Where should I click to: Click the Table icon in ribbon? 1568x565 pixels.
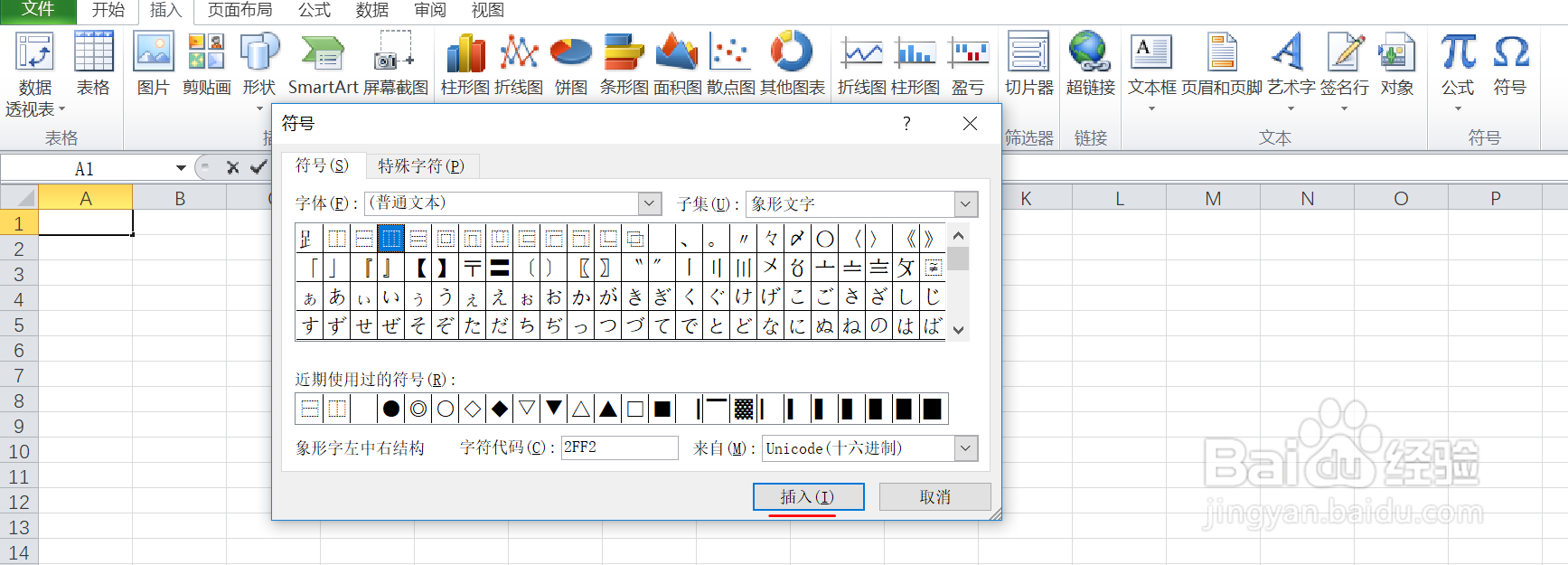(x=93, y=63)
